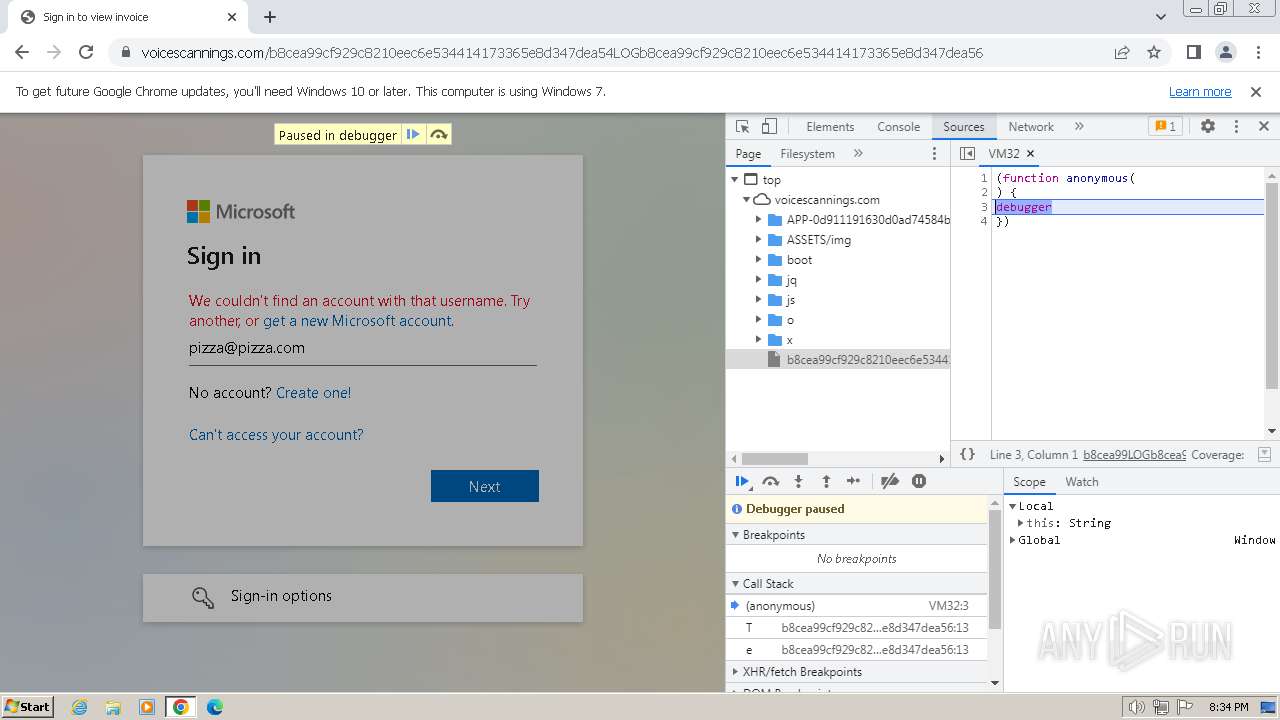The height and width of the screenshot is (720, 1280).
Task: Step over from the page overlay
Action: 438,135
